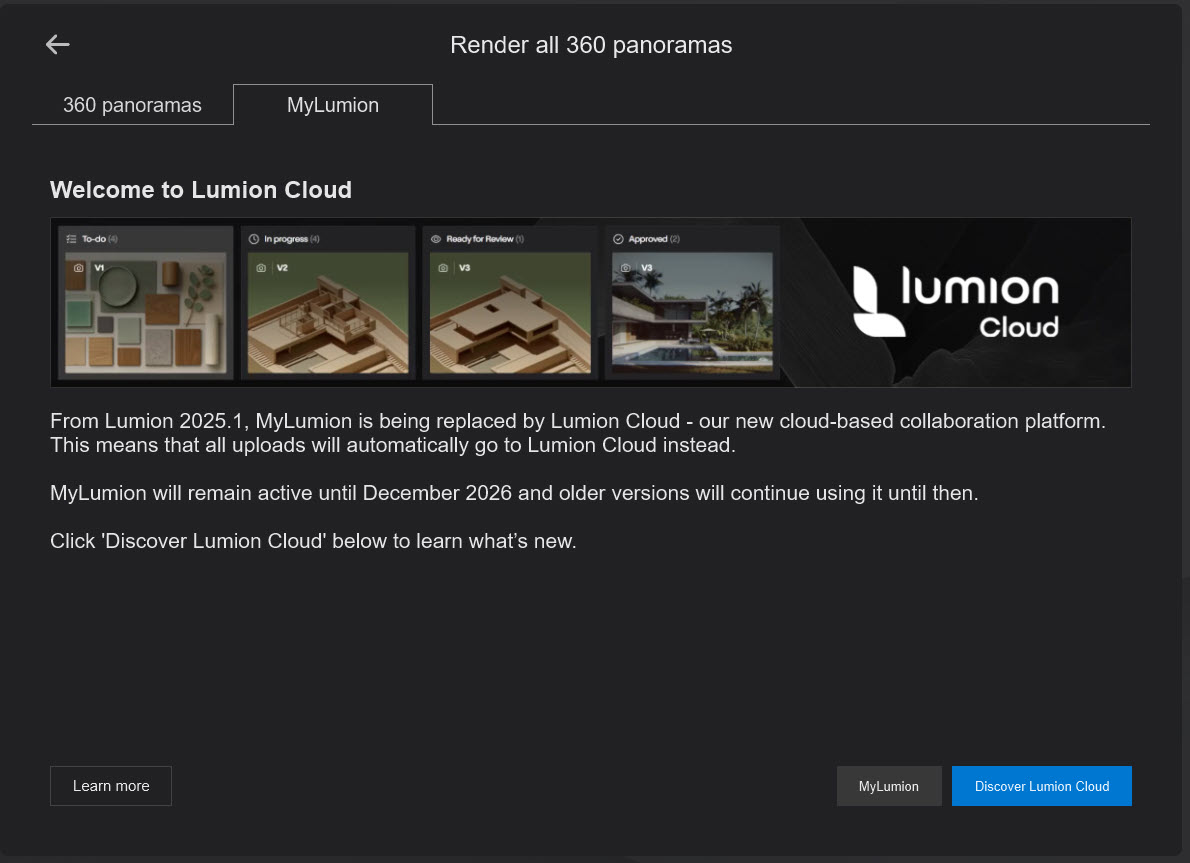
Task: Switch to the '360 panoramas' tab
Action: (132, 104)
